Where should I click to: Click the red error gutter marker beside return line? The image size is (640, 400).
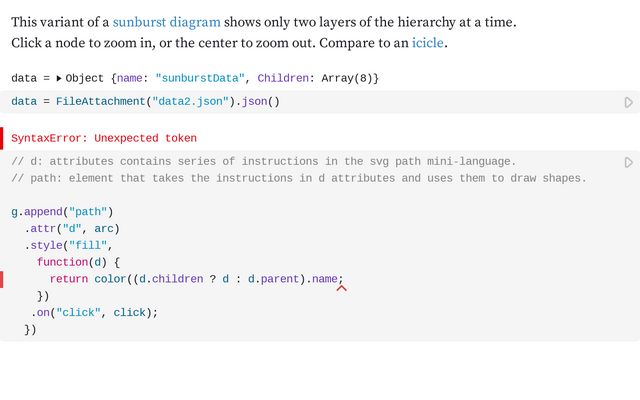coord(2,279)
